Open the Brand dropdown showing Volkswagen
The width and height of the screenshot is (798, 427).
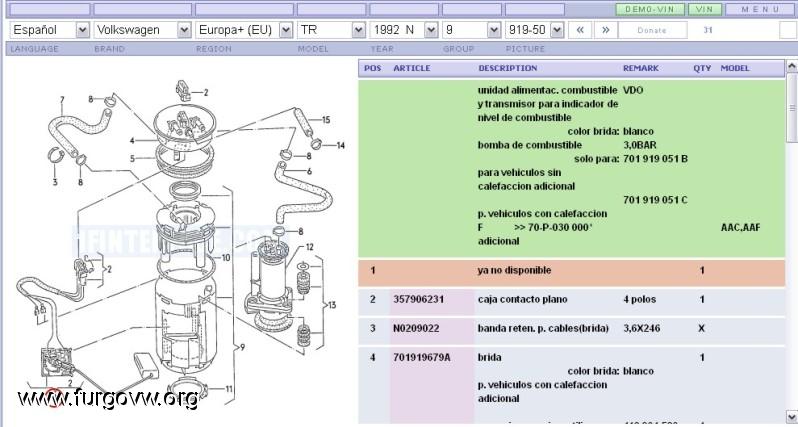(x=142, y=30)
